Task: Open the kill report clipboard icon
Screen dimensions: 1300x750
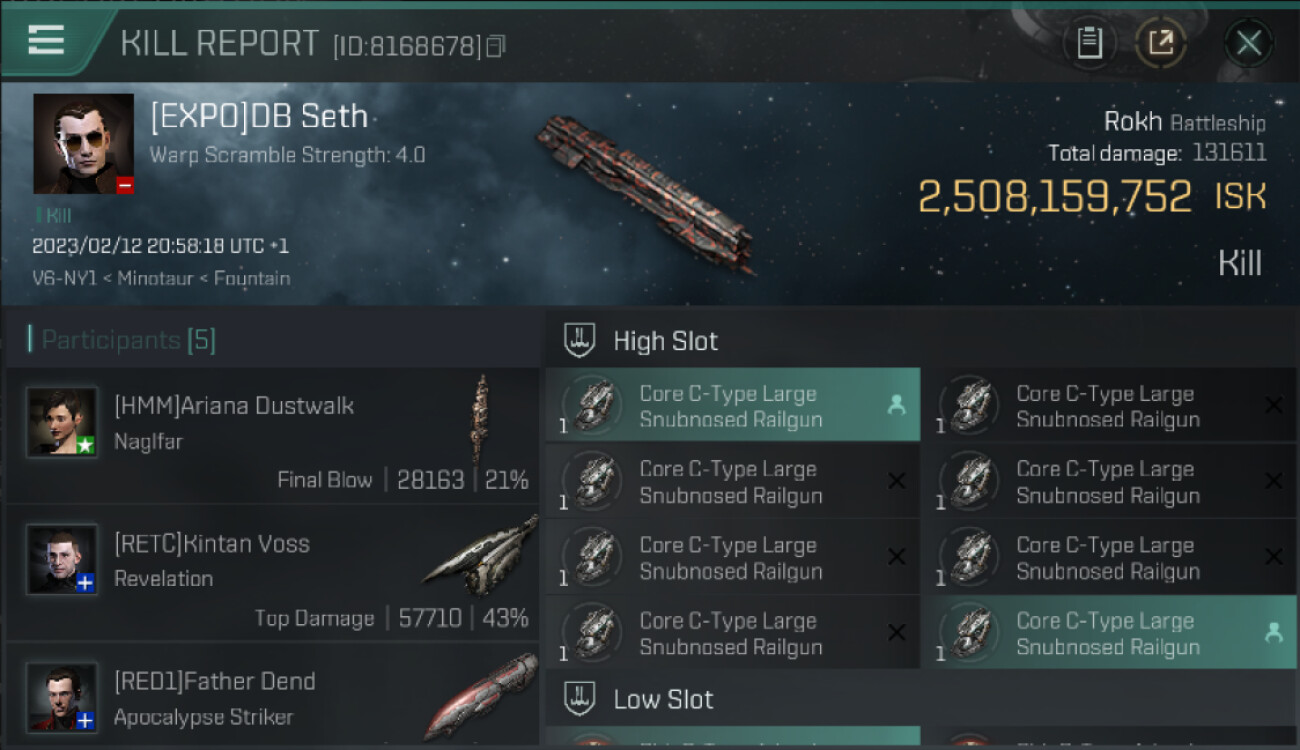Action: pyautogui.click(x=1089, y=43)
